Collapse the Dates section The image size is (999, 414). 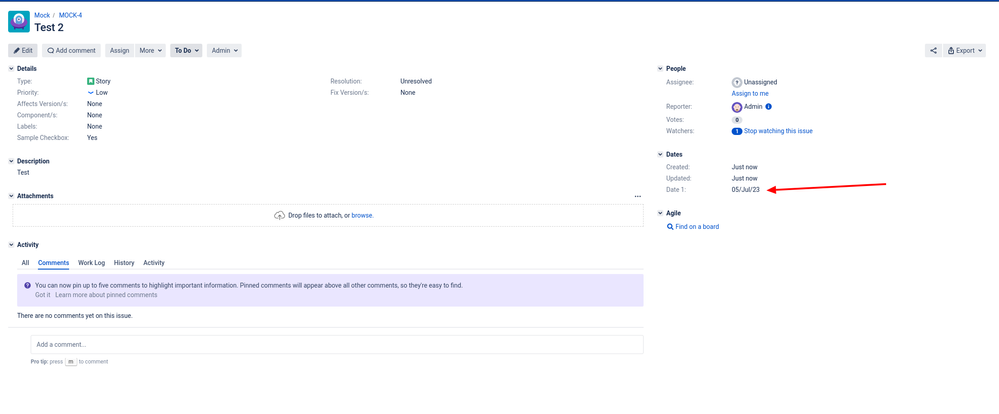click(x=660, y=154)
